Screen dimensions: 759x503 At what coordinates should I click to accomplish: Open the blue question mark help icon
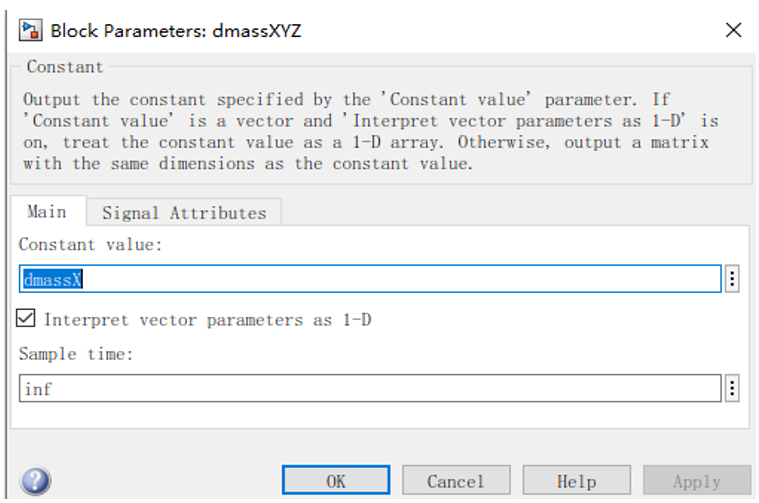point(35,481)
